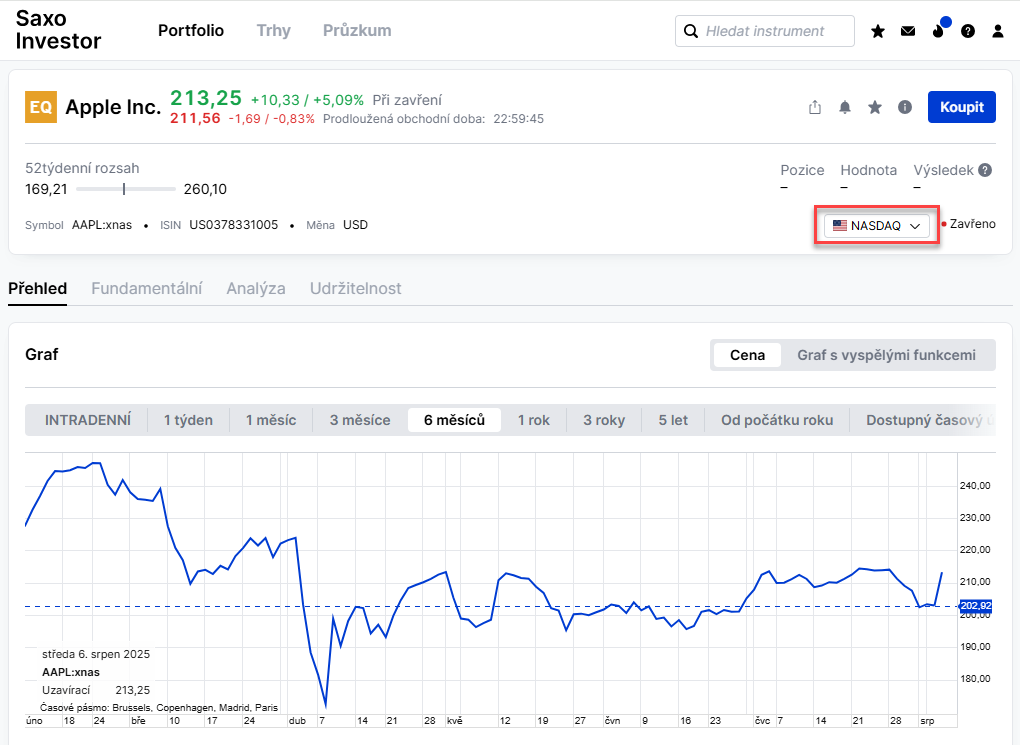Screen dimensions: 1020x745
Task: Click the 52-week low value 169,21
Action: coord(46,189)
